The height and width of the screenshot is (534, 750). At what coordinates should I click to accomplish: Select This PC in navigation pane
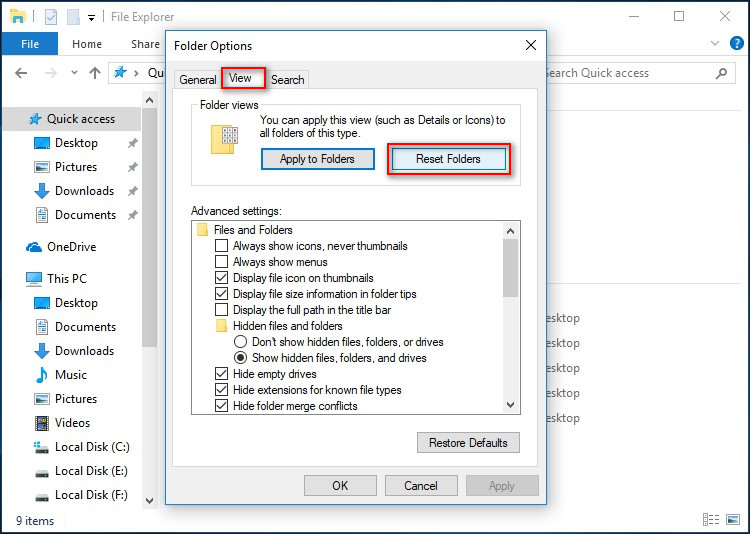[x=56, y=278]
